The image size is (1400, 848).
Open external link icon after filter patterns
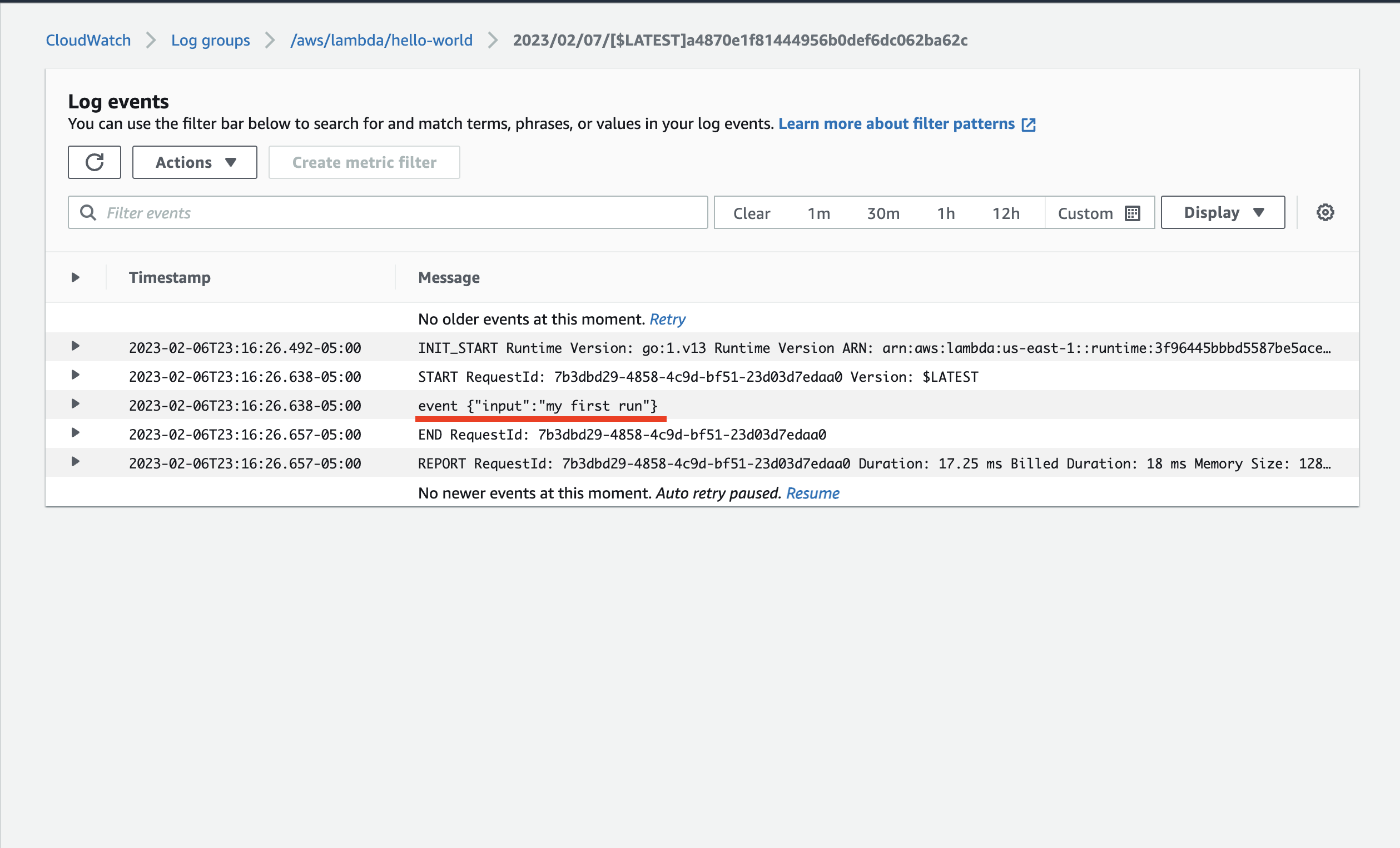(x=1029, y=124)
